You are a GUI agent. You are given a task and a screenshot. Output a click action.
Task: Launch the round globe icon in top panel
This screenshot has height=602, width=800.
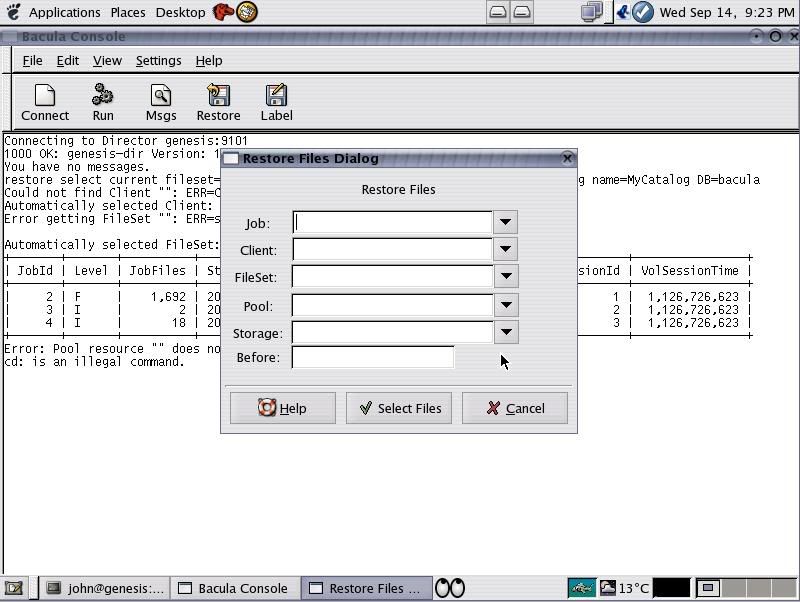(x=247, y=12)
